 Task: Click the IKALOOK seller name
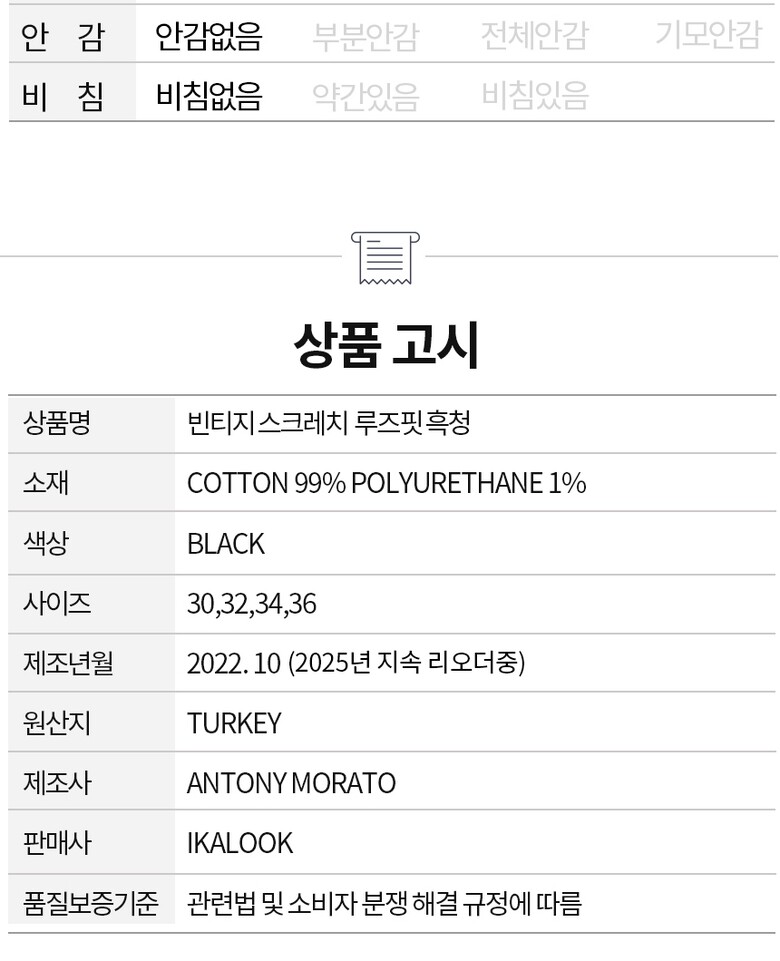click(x=240, y=843)
